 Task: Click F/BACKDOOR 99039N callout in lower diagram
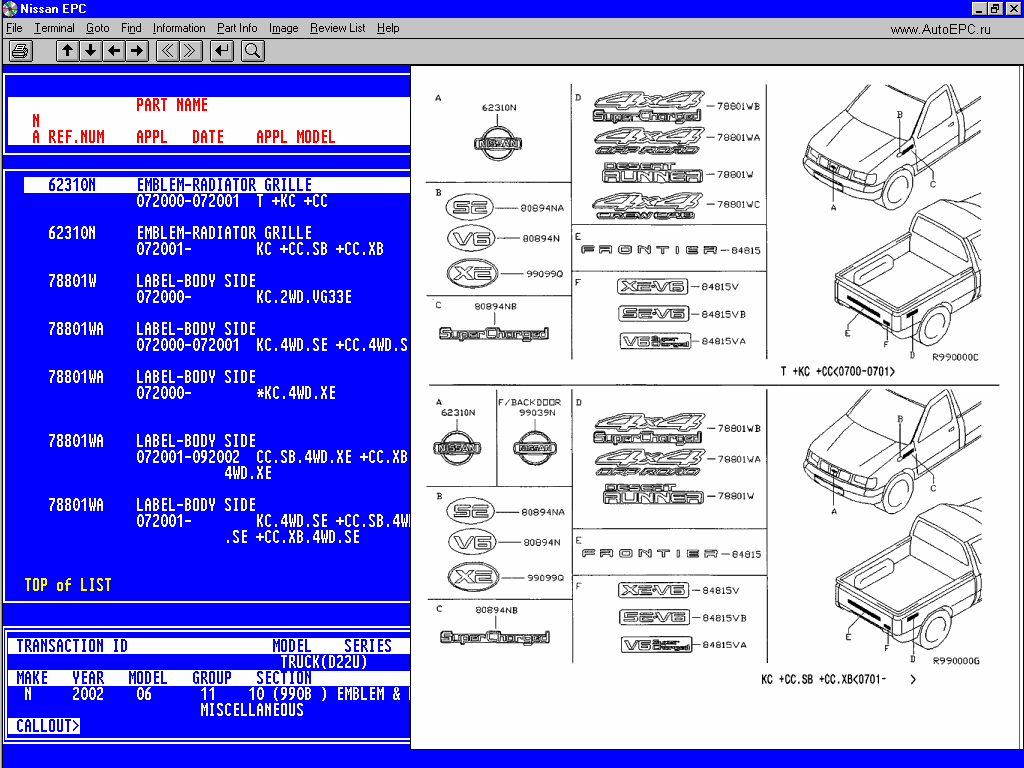pyautogui.click(x=530, y=408)
